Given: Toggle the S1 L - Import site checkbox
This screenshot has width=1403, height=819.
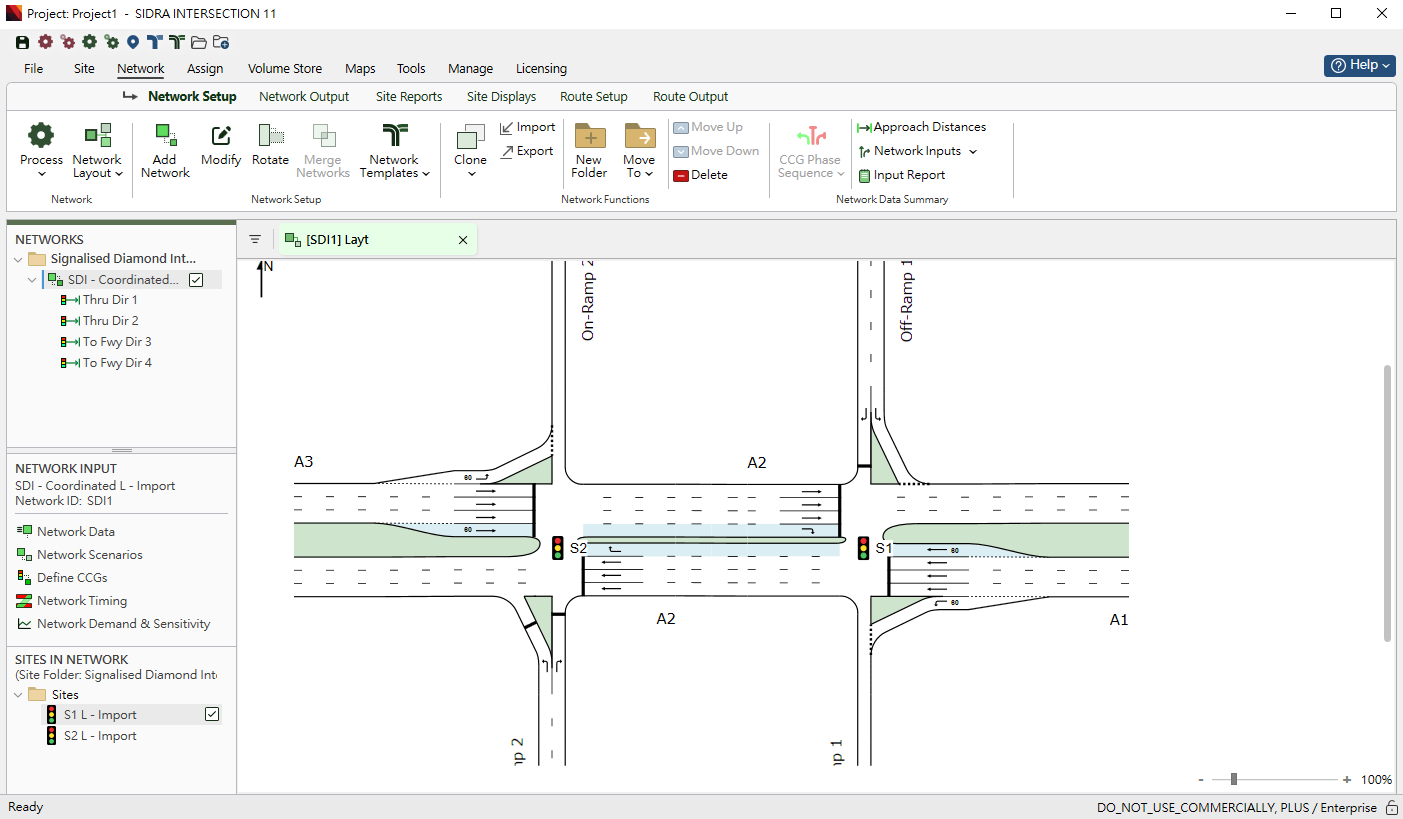Looking at the screenshot, I should (211, 714).
